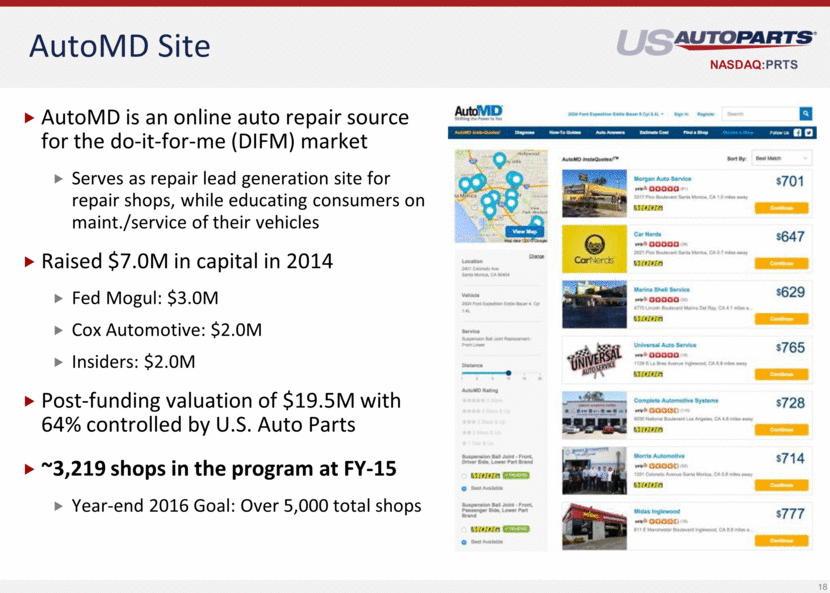Screen dimensions: 830x593
Task: Click the Universal Auto Service logo
Action: (x=594, y=360)
